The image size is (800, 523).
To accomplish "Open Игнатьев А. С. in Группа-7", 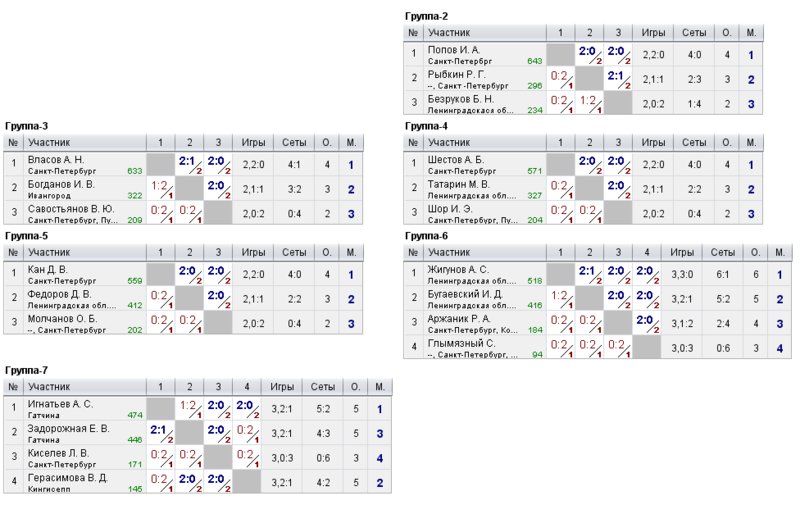I will click(x=60, y=404).
